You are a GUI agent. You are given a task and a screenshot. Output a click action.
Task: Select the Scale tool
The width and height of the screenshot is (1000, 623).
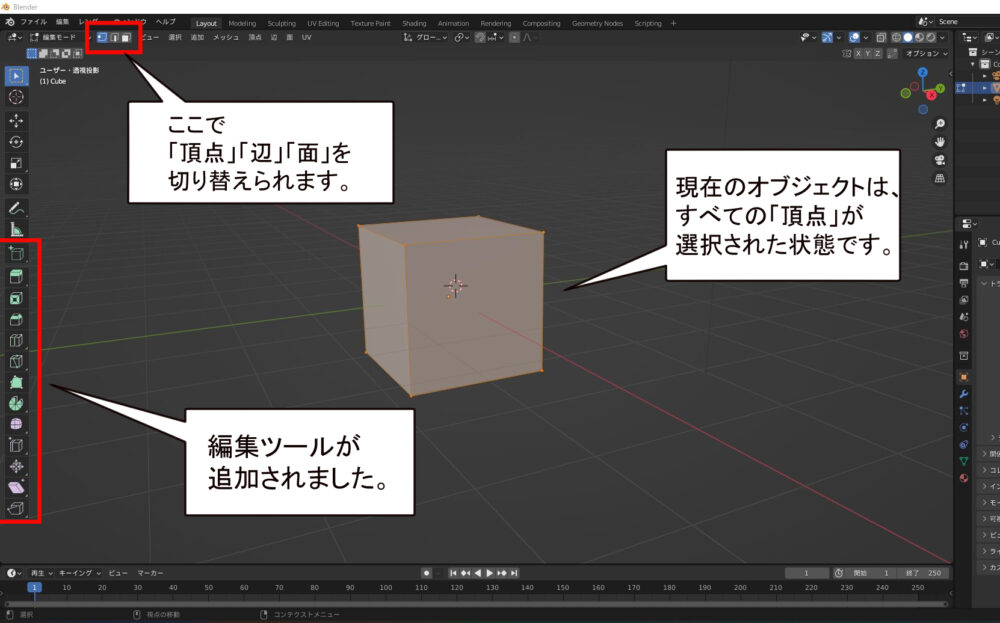[17, 163]
